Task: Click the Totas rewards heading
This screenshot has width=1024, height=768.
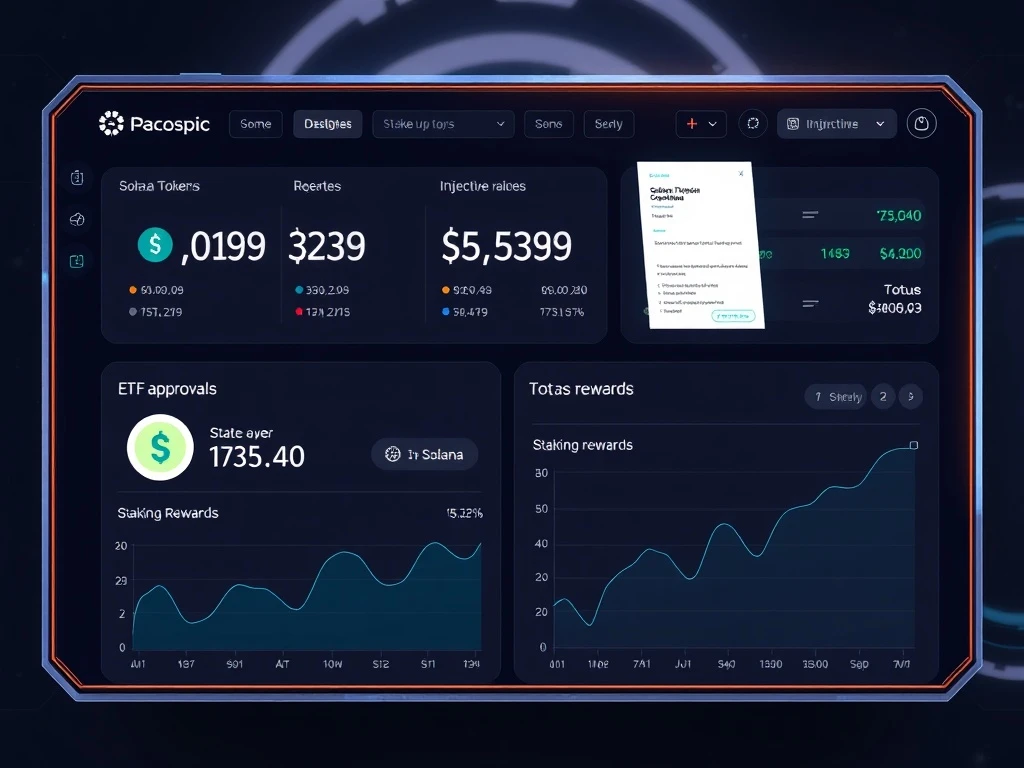Action: [x=581, y=389]
